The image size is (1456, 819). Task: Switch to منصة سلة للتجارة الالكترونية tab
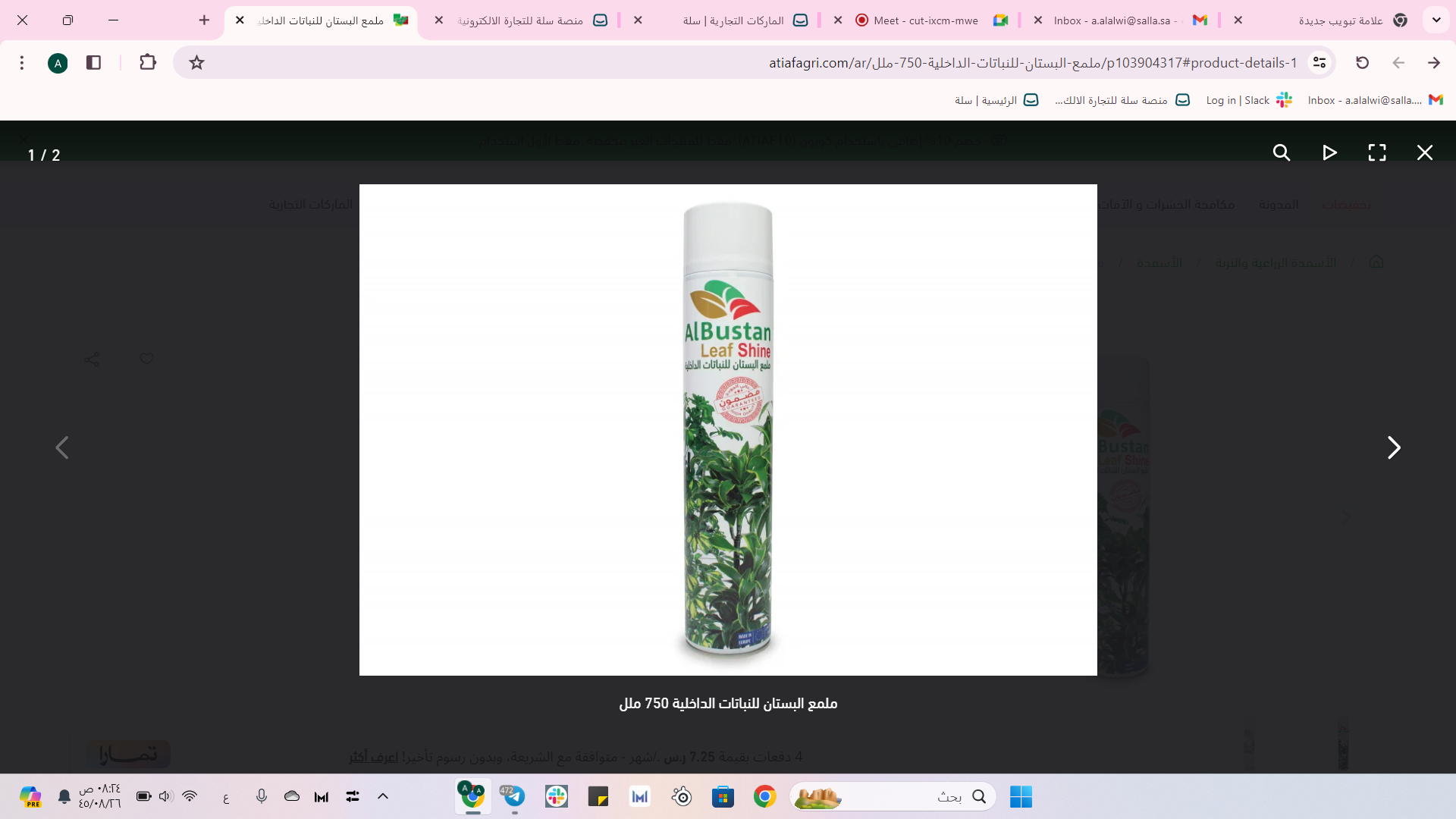521,20
